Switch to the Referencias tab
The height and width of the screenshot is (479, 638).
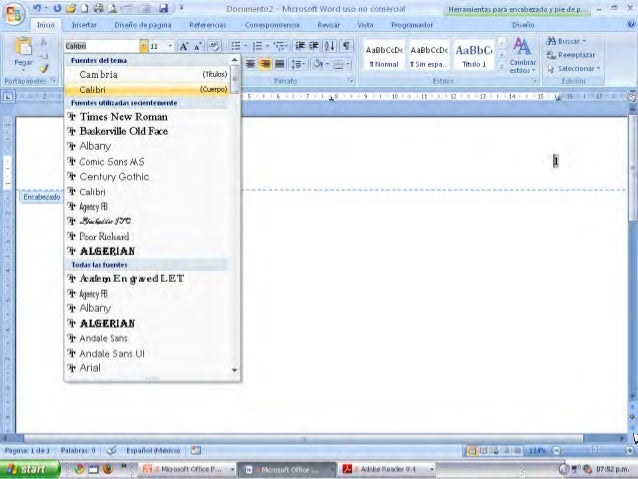[208, 25]
